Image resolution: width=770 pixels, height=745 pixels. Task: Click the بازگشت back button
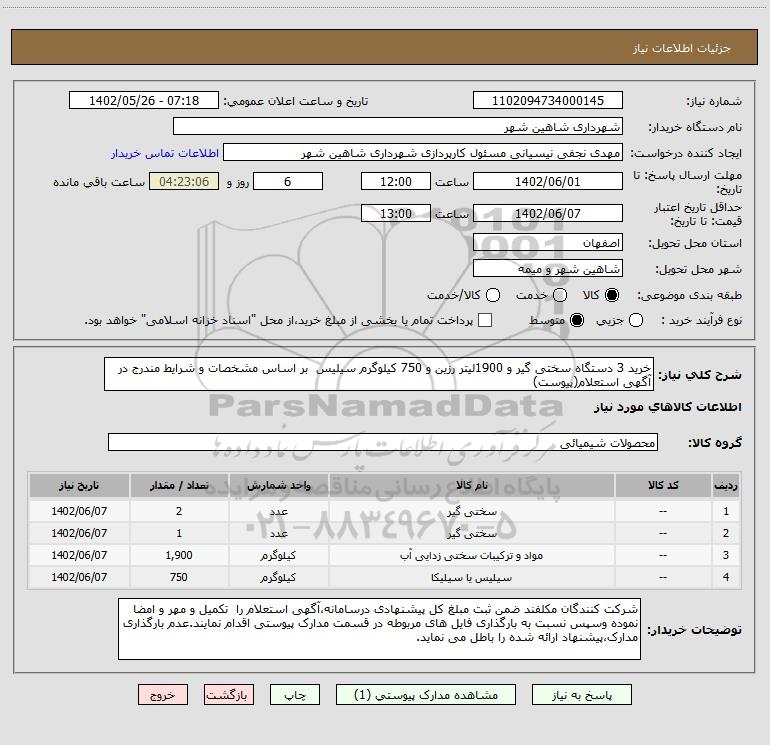(x=229, y=695)
